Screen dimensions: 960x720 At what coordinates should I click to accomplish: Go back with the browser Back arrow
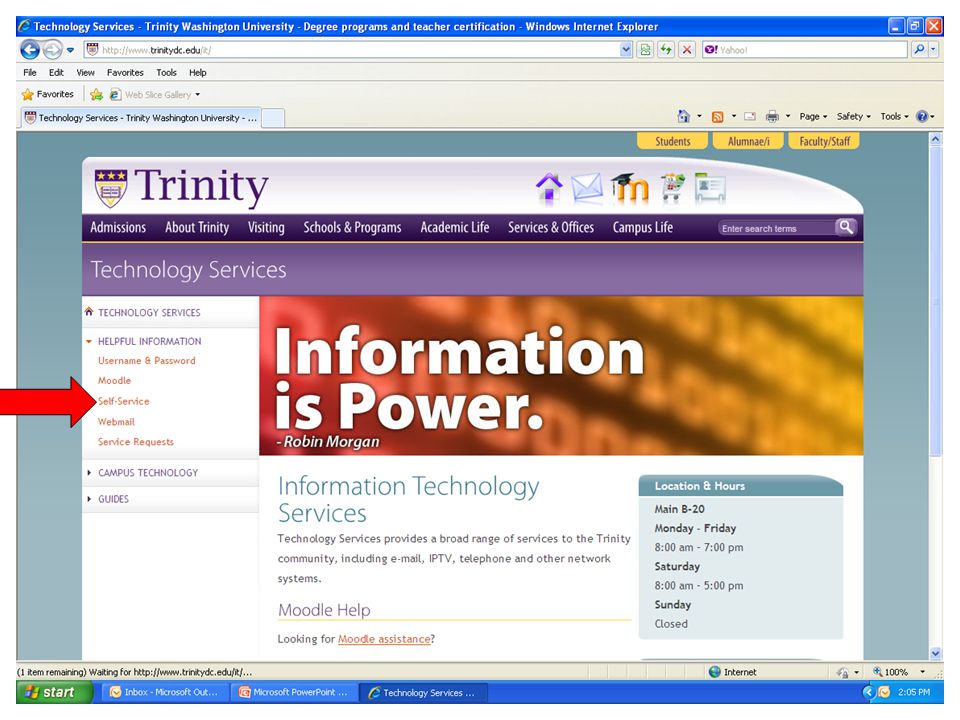29,50
